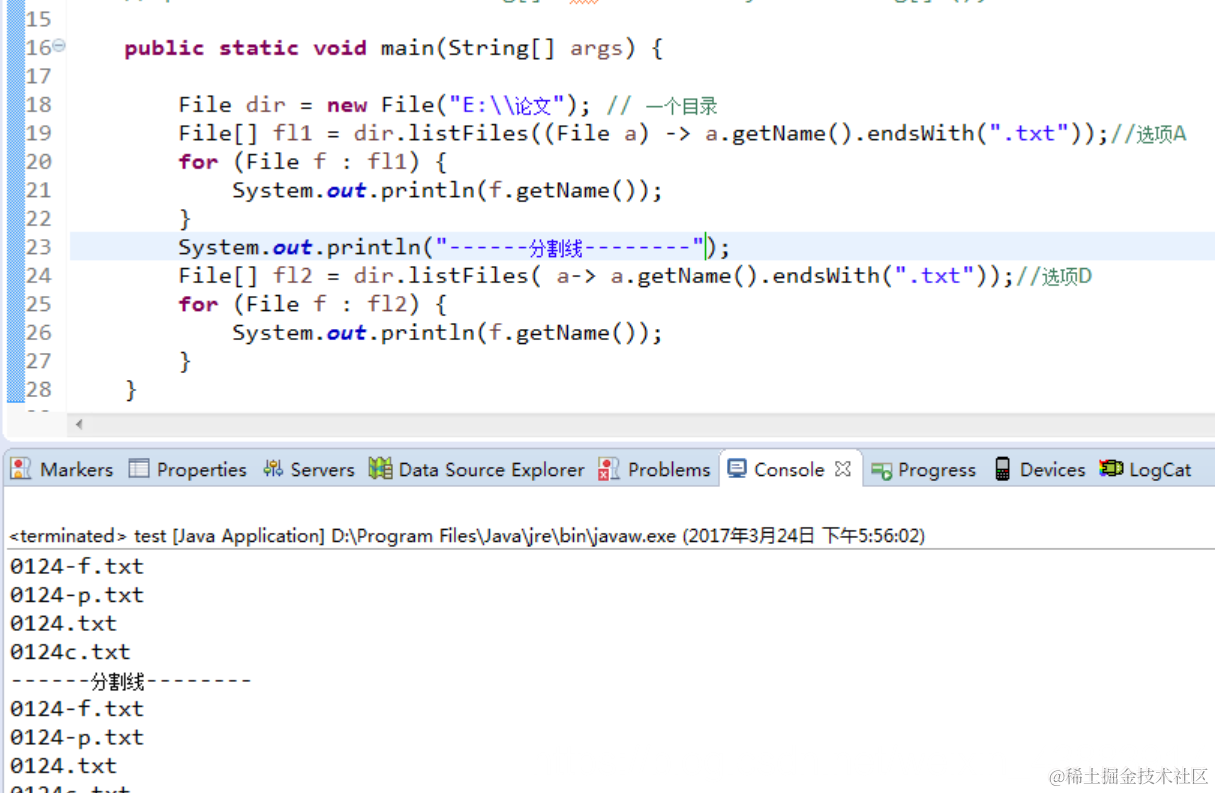The width and height of the screenshot is (1215, 793).
Task: Switch to the Problems view tab
Action: tap(654, 469)
